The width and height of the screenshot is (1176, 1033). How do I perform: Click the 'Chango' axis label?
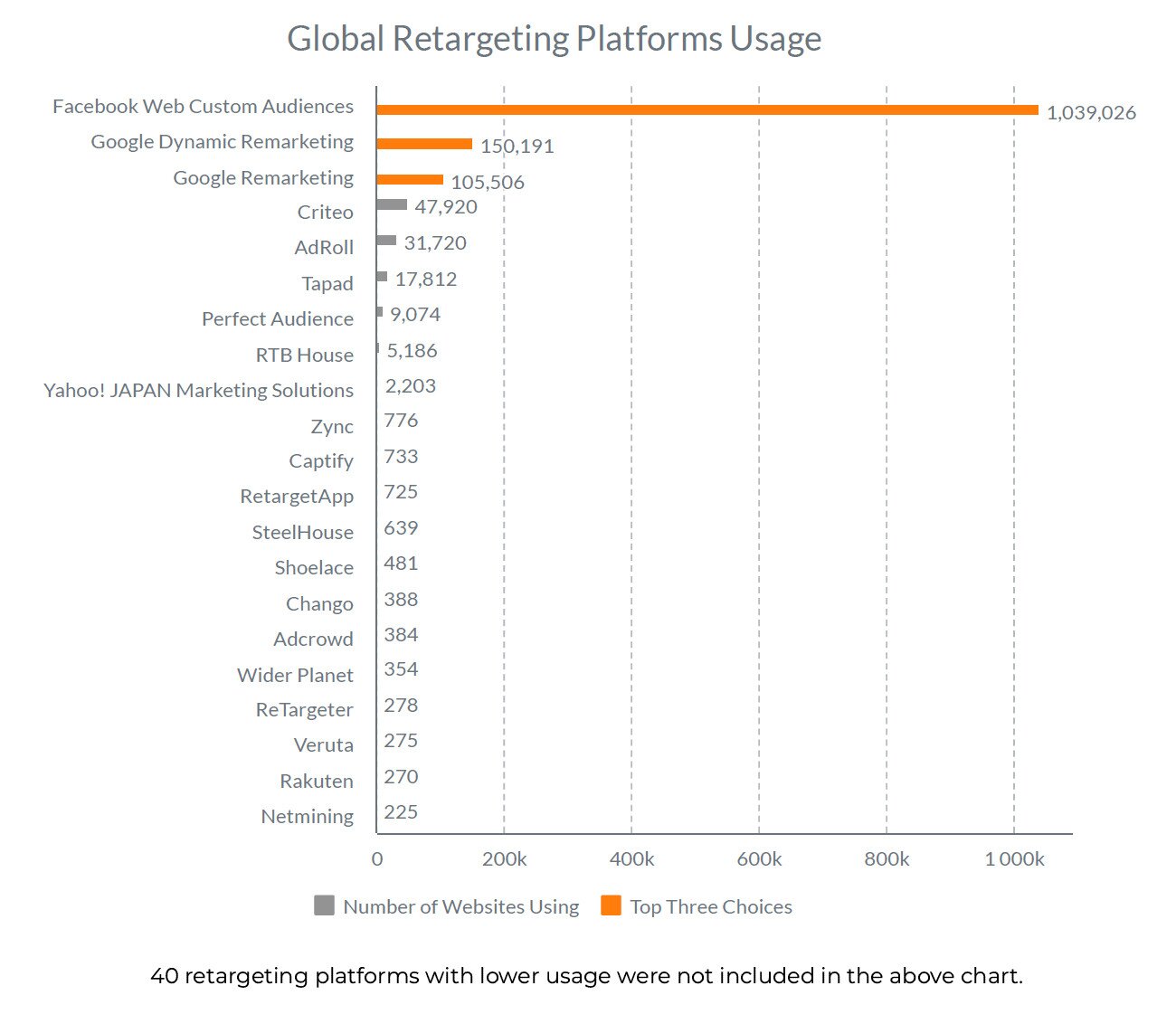coord(319,604)
